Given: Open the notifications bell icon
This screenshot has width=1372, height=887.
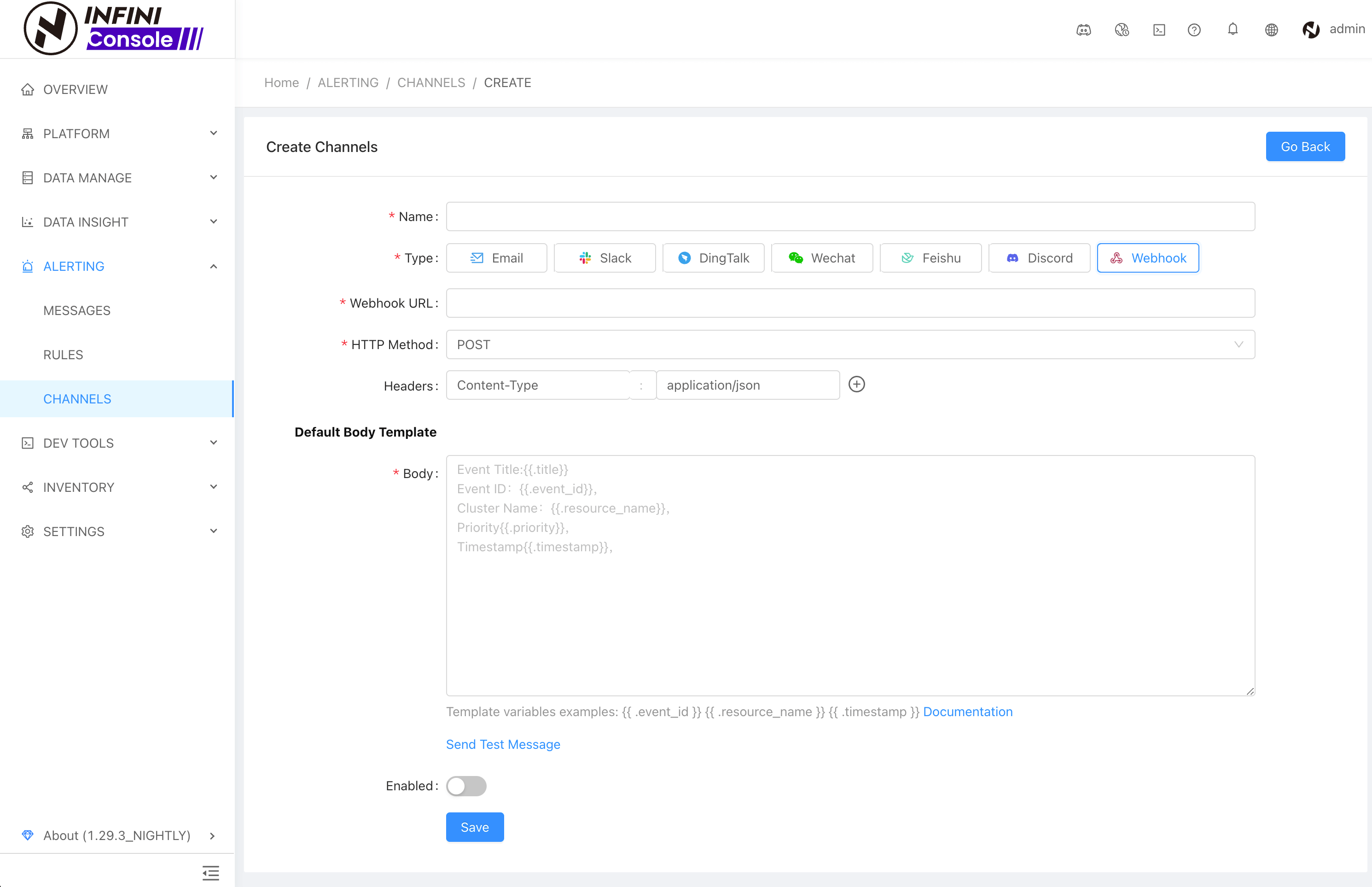Looking at the screenshot, I should (1232, 29).
